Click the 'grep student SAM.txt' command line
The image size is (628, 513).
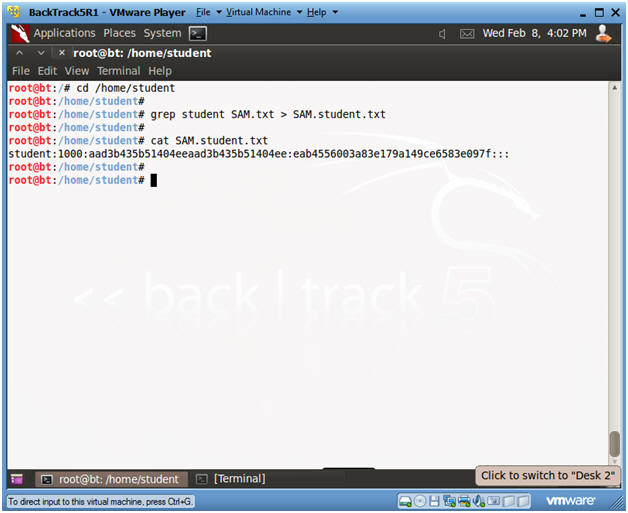click(x=268, y=115)
